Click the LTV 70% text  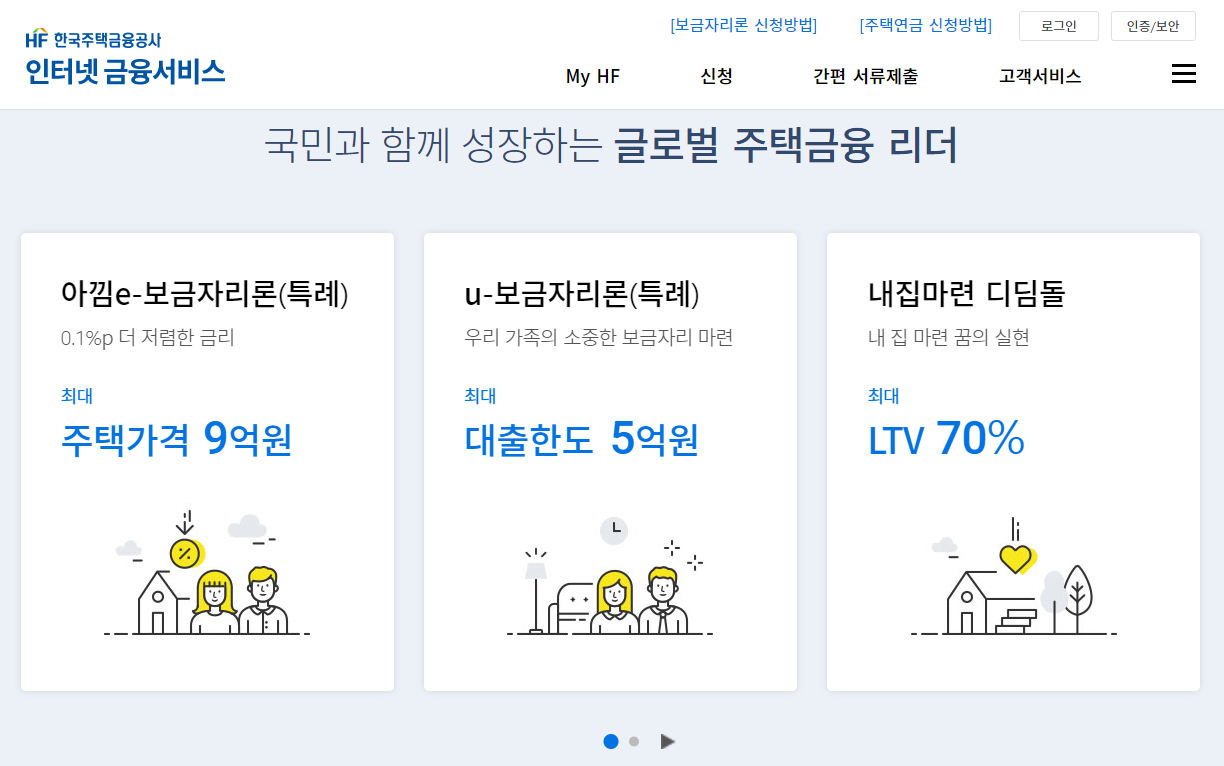(x=946, y=438)
